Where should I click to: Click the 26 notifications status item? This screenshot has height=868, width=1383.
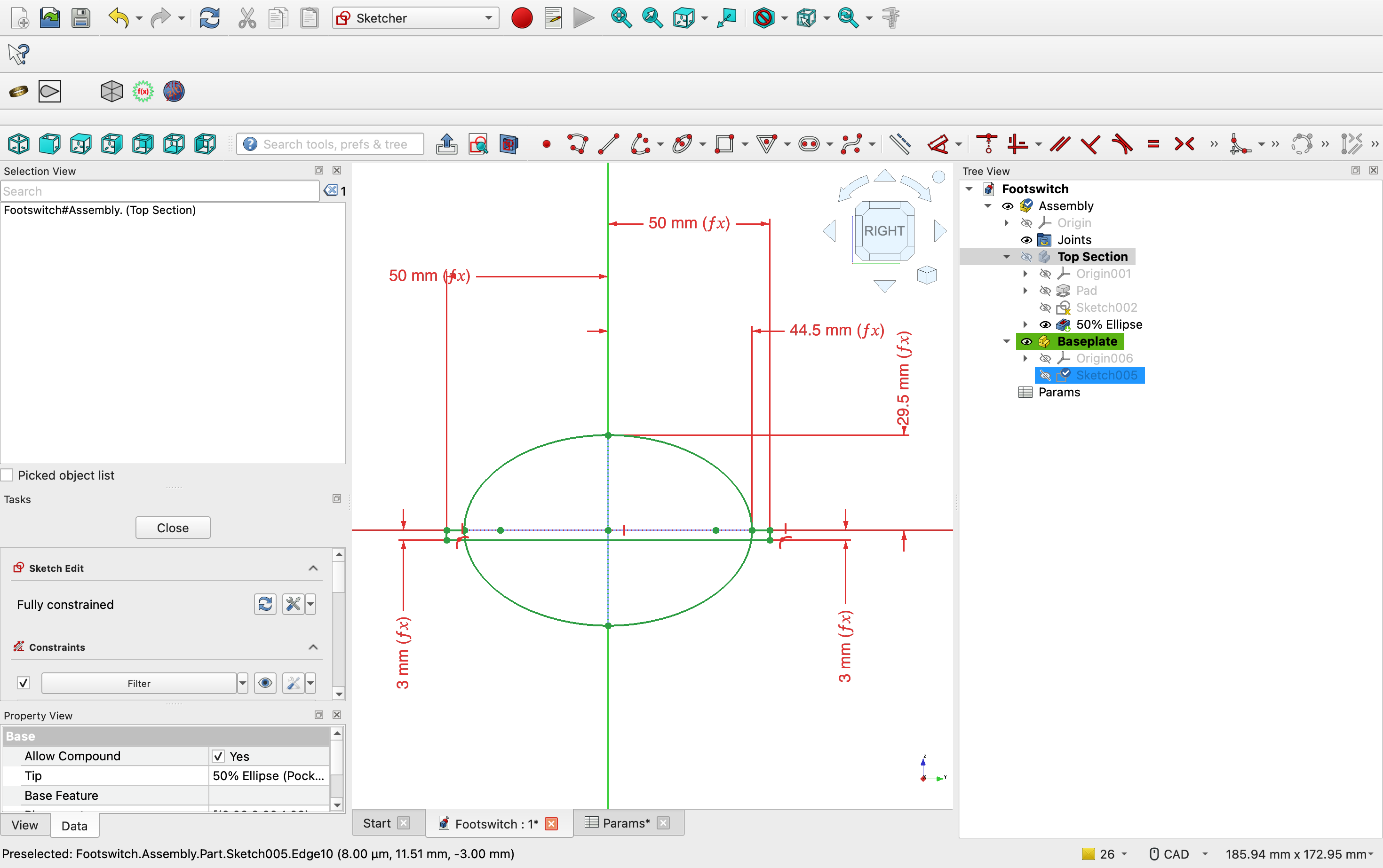click(x=1104, y=854)
